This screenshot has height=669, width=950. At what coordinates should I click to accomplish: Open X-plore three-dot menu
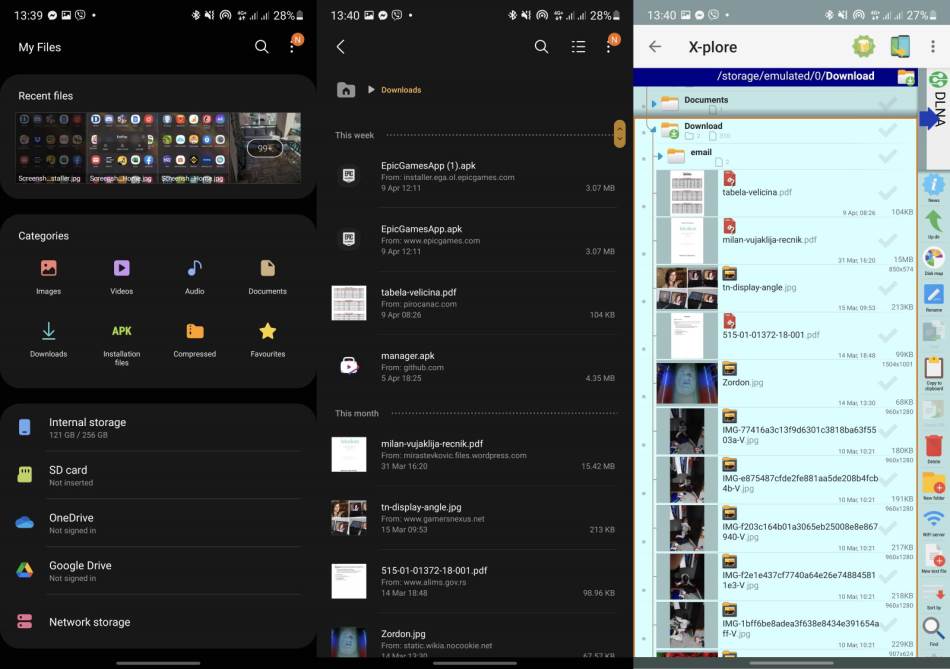pos(933,47)
